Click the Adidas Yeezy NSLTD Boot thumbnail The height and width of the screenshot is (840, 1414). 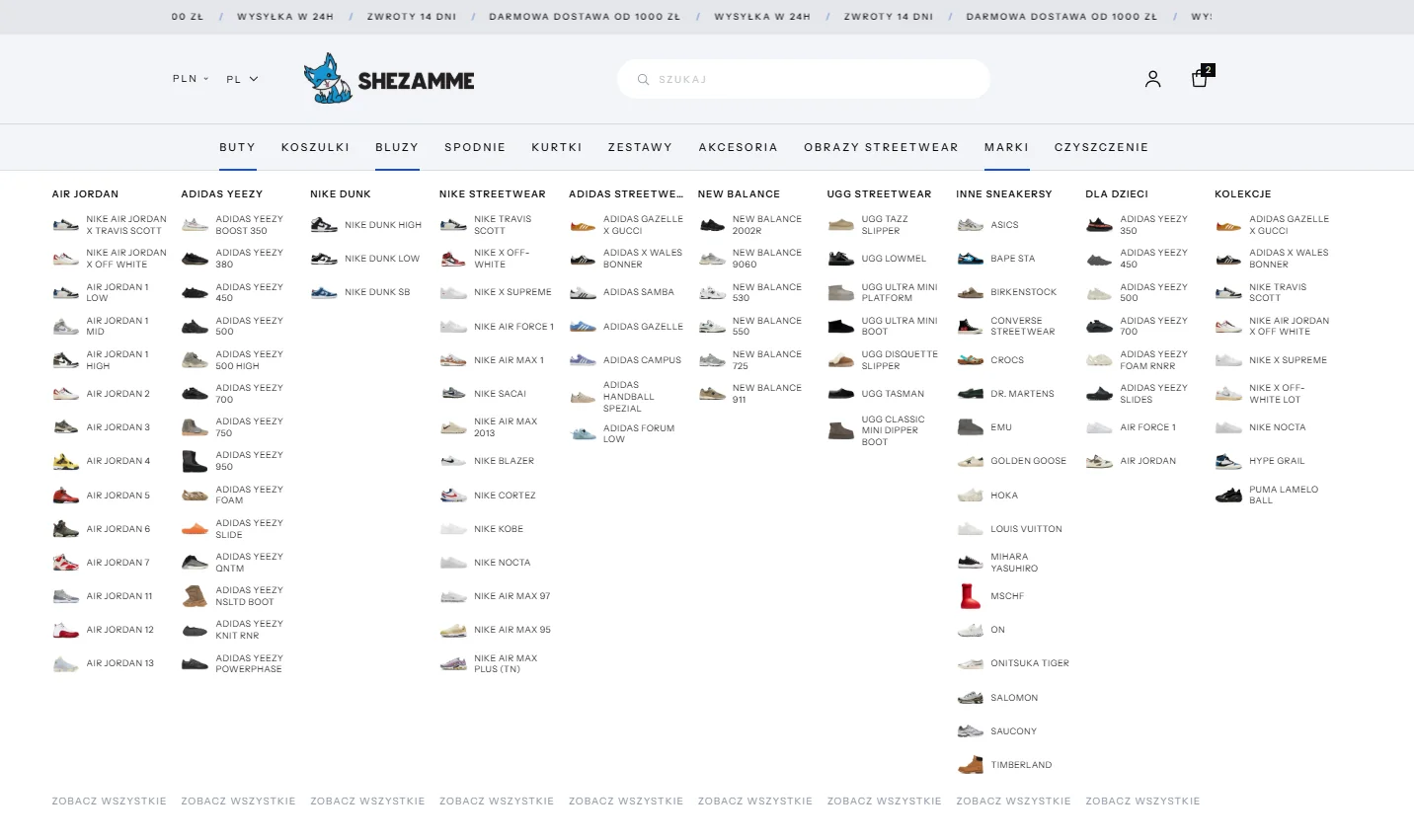click(195, 596)
